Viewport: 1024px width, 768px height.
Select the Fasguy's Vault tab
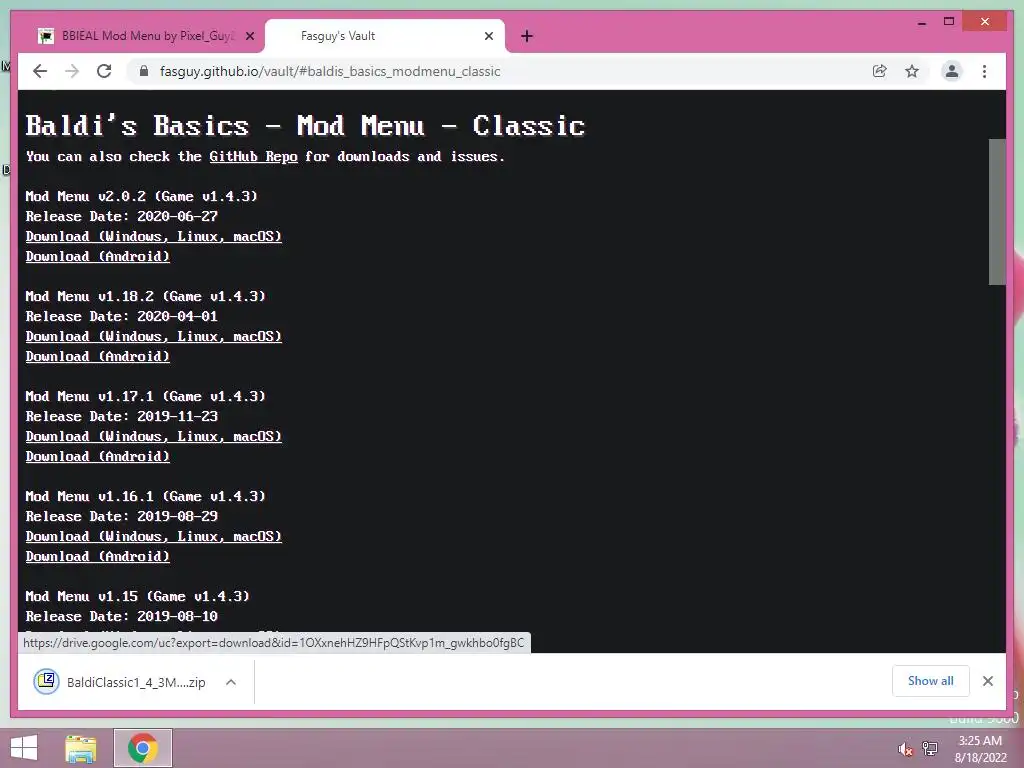[x=385, y=37]
